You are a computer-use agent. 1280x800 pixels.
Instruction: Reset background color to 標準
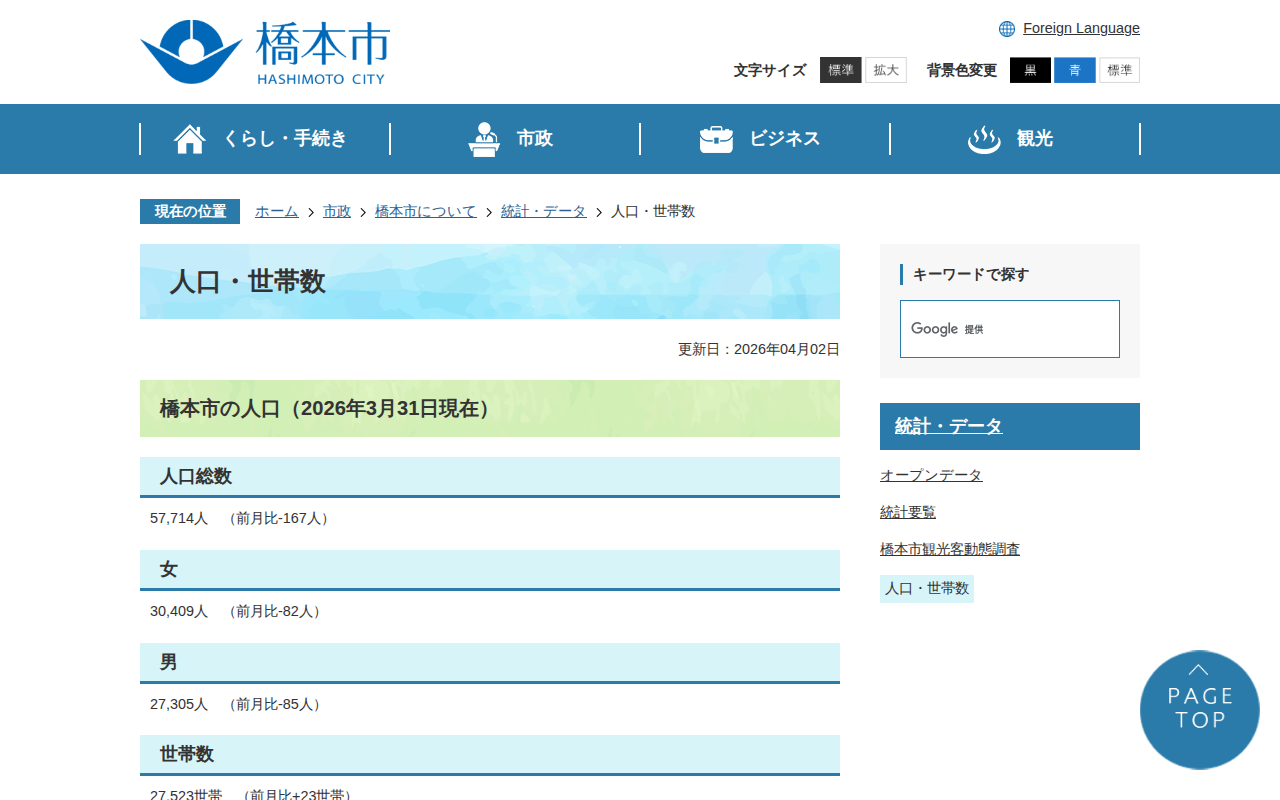[1119, 70]
